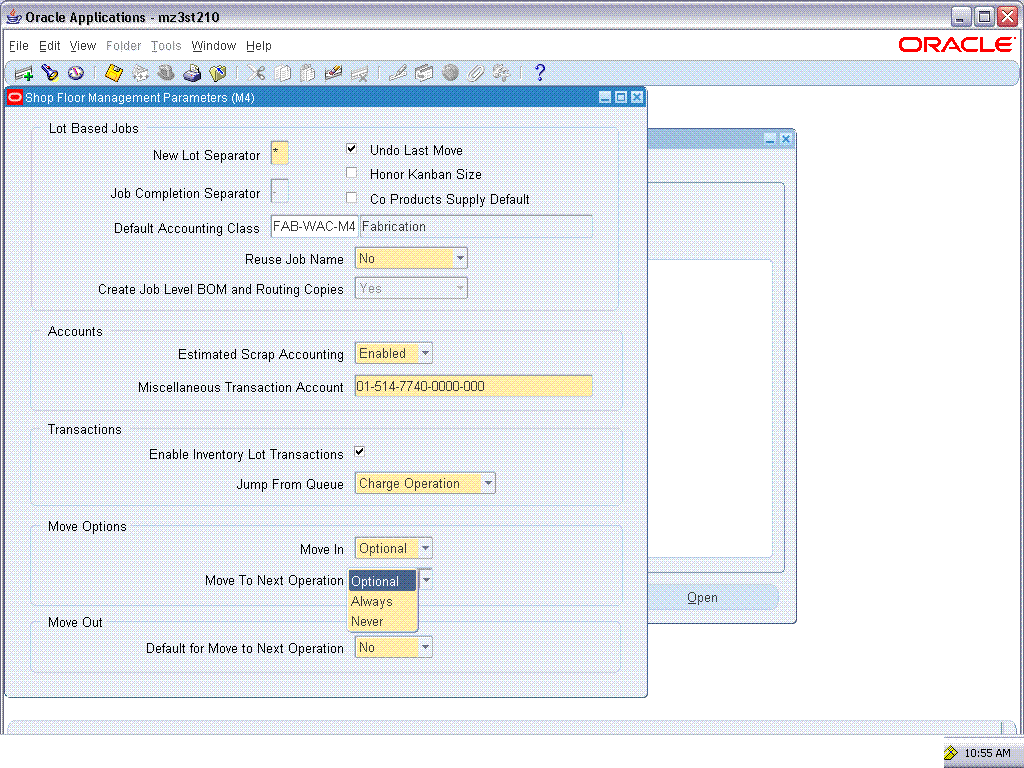Expand the Reuse Job Name dropdown
The width and height of the screenshot is (1024, 768).
pos(460,258)
